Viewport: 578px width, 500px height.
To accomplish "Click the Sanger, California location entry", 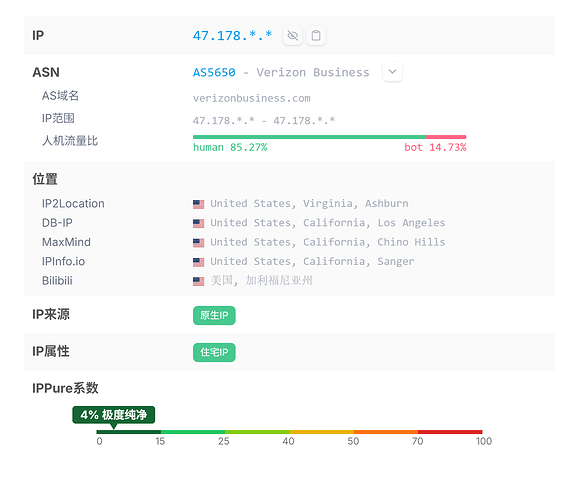I will [x=312, y=261].
